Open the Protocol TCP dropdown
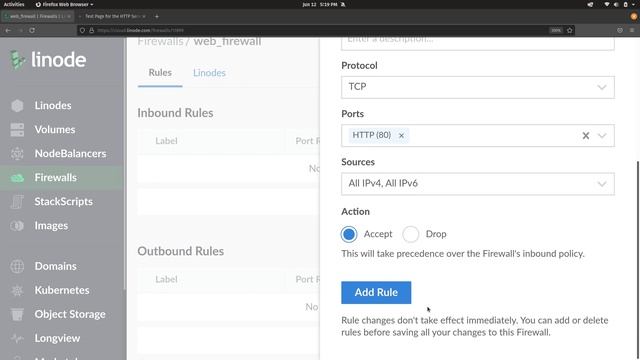 [478, 87]
